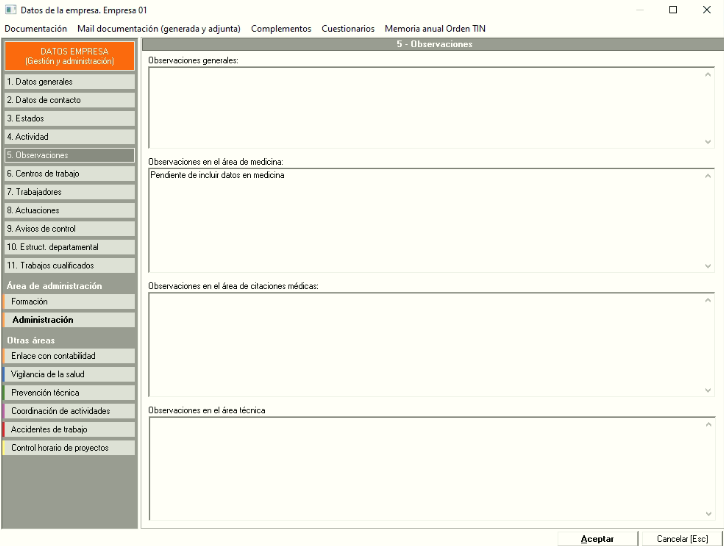This screenshot has width=724, height=546.
Task: Select 1. Datos generales section
Action: (x=69, y=82)
